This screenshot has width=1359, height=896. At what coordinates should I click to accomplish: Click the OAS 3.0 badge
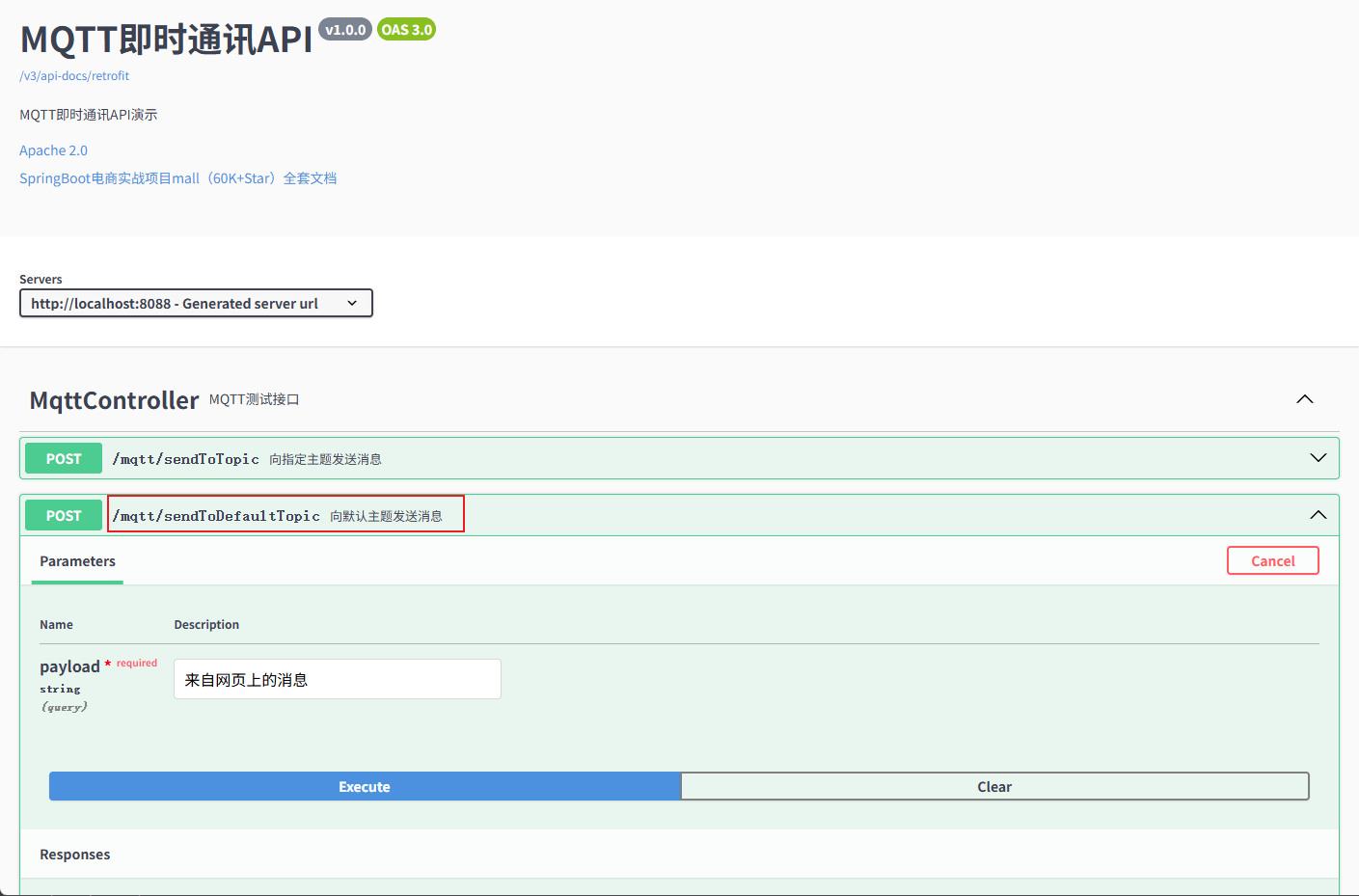tap(406, 30)
